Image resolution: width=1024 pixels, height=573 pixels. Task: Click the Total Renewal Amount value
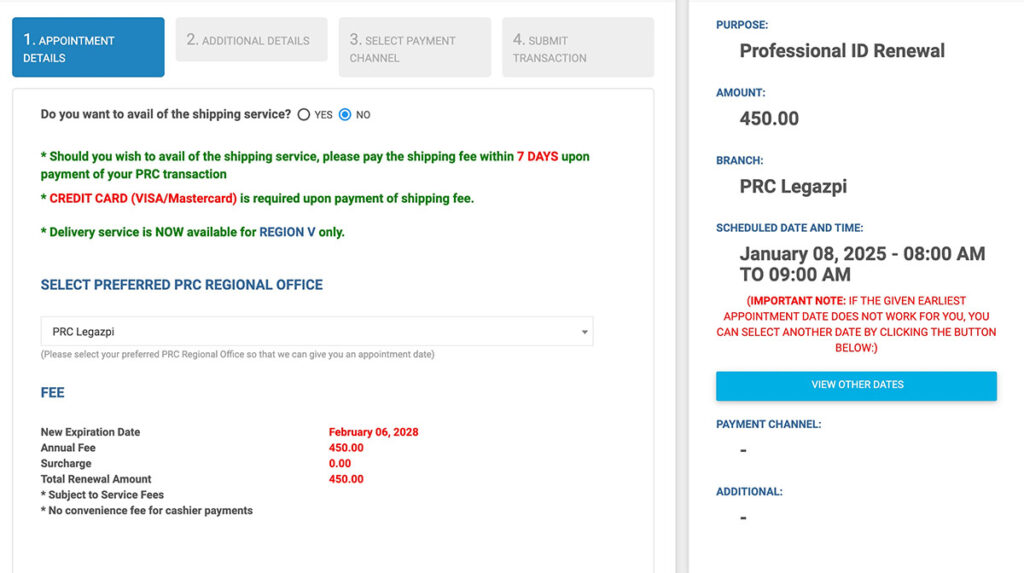[x=346, y=479]
